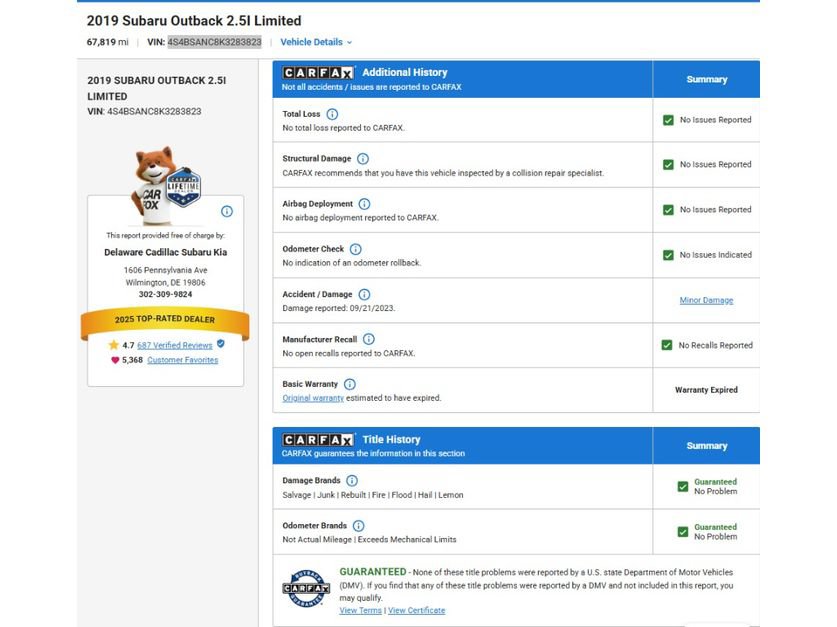Screen dimensions: 837x627
Task: Open the Structural Damage info icon
Action: coord(362,159)
